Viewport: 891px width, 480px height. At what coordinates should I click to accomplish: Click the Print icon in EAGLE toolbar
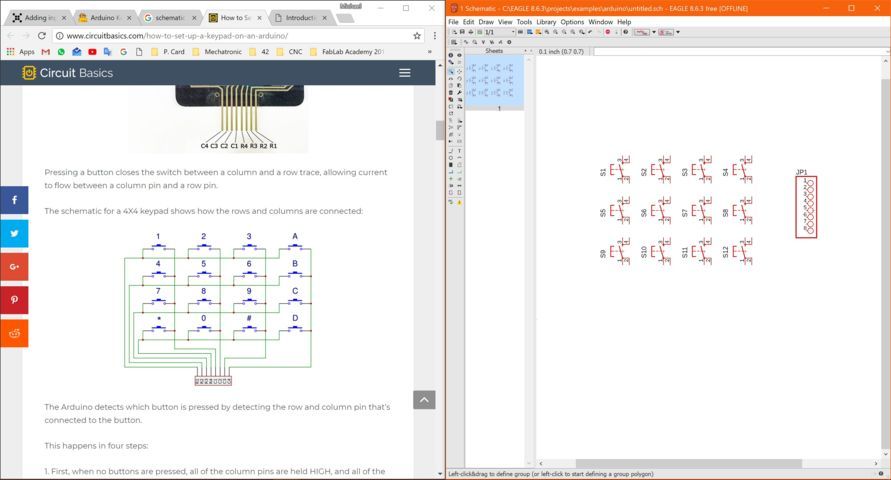[471, 32]
